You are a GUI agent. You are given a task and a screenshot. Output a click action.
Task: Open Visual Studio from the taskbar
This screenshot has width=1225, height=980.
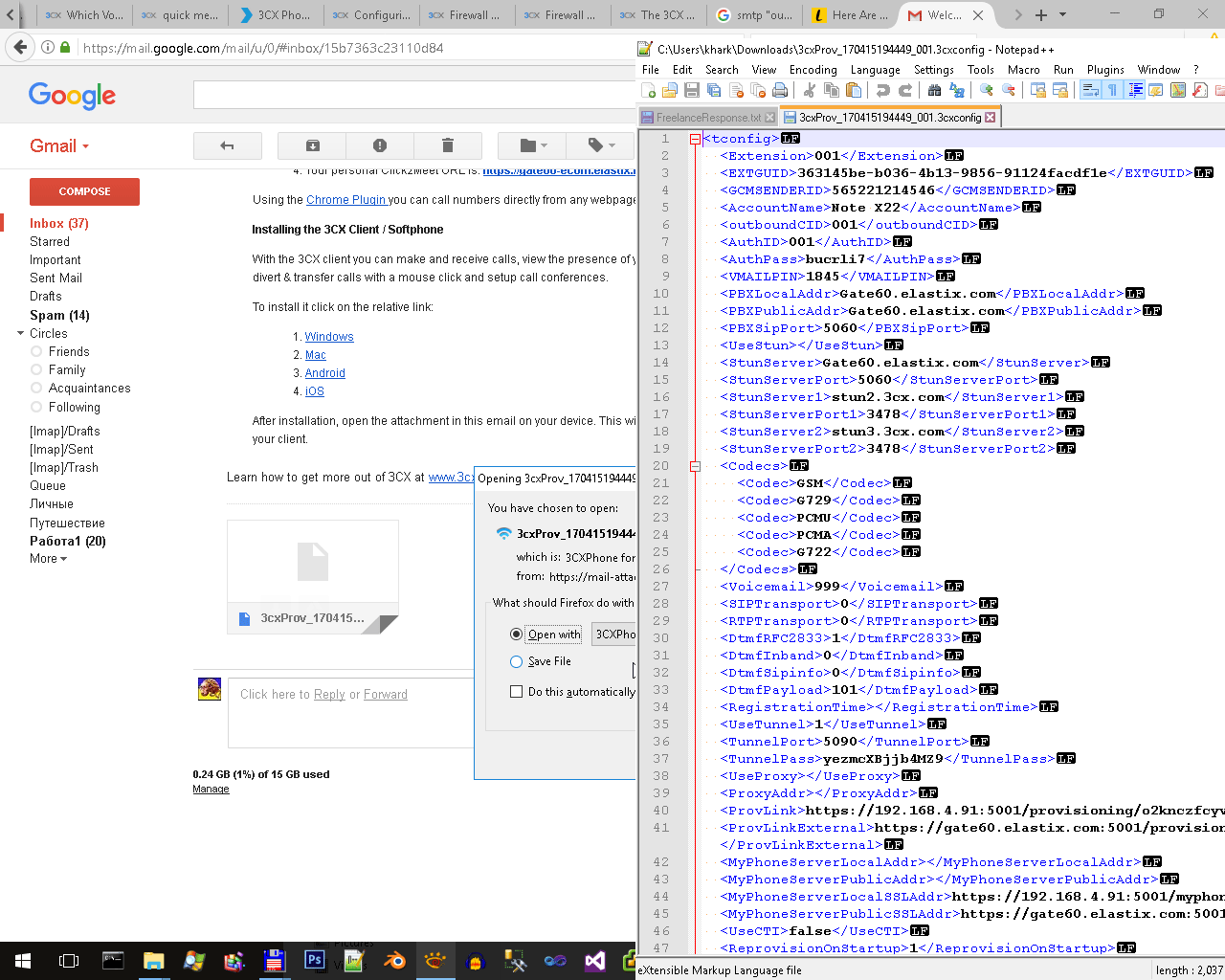coord(595,960)
